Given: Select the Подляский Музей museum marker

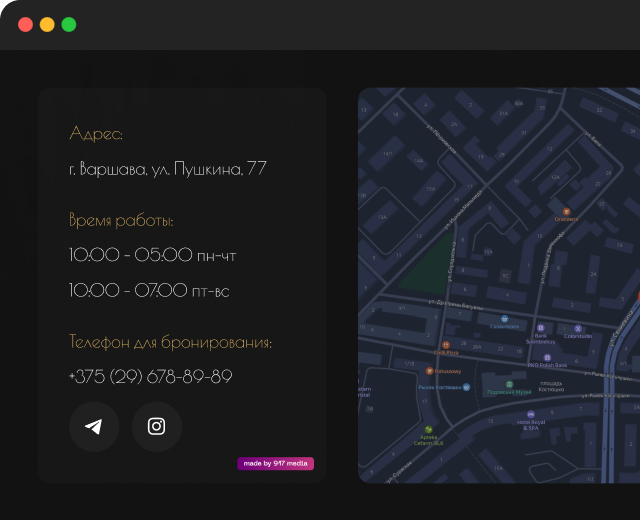Looking at the screenshot, I should (x=508, y=385).
